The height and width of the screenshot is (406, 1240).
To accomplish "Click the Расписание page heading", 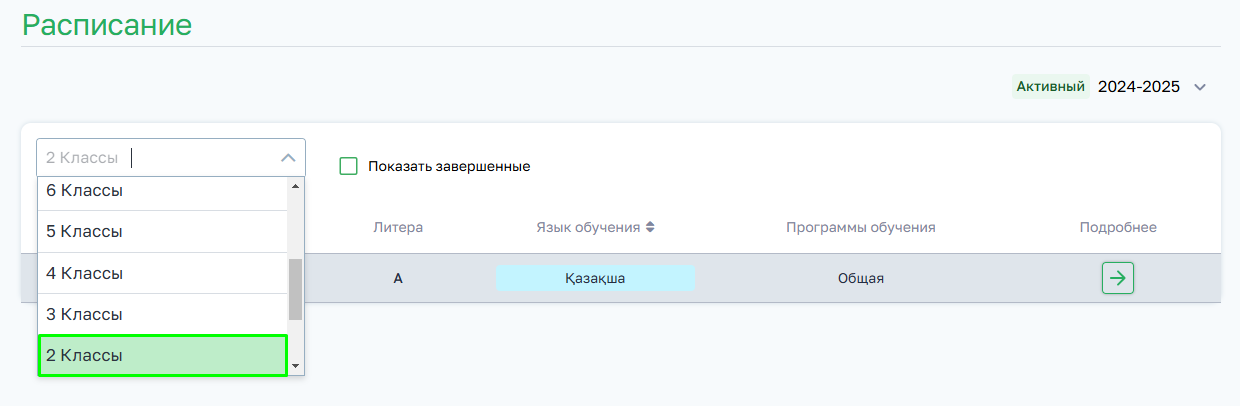I will point(106,24).
